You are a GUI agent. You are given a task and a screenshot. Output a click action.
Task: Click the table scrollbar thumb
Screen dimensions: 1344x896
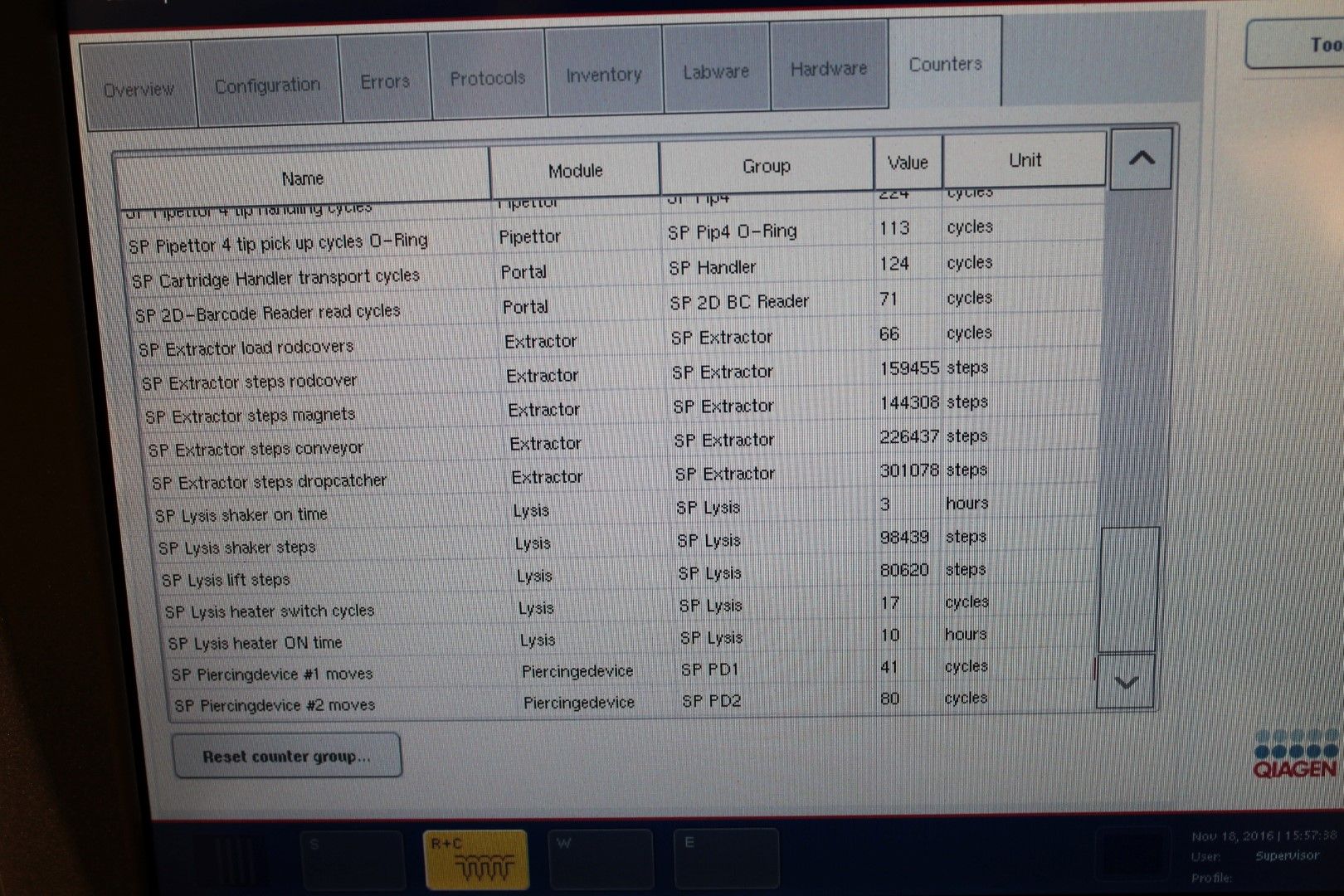1128,589
